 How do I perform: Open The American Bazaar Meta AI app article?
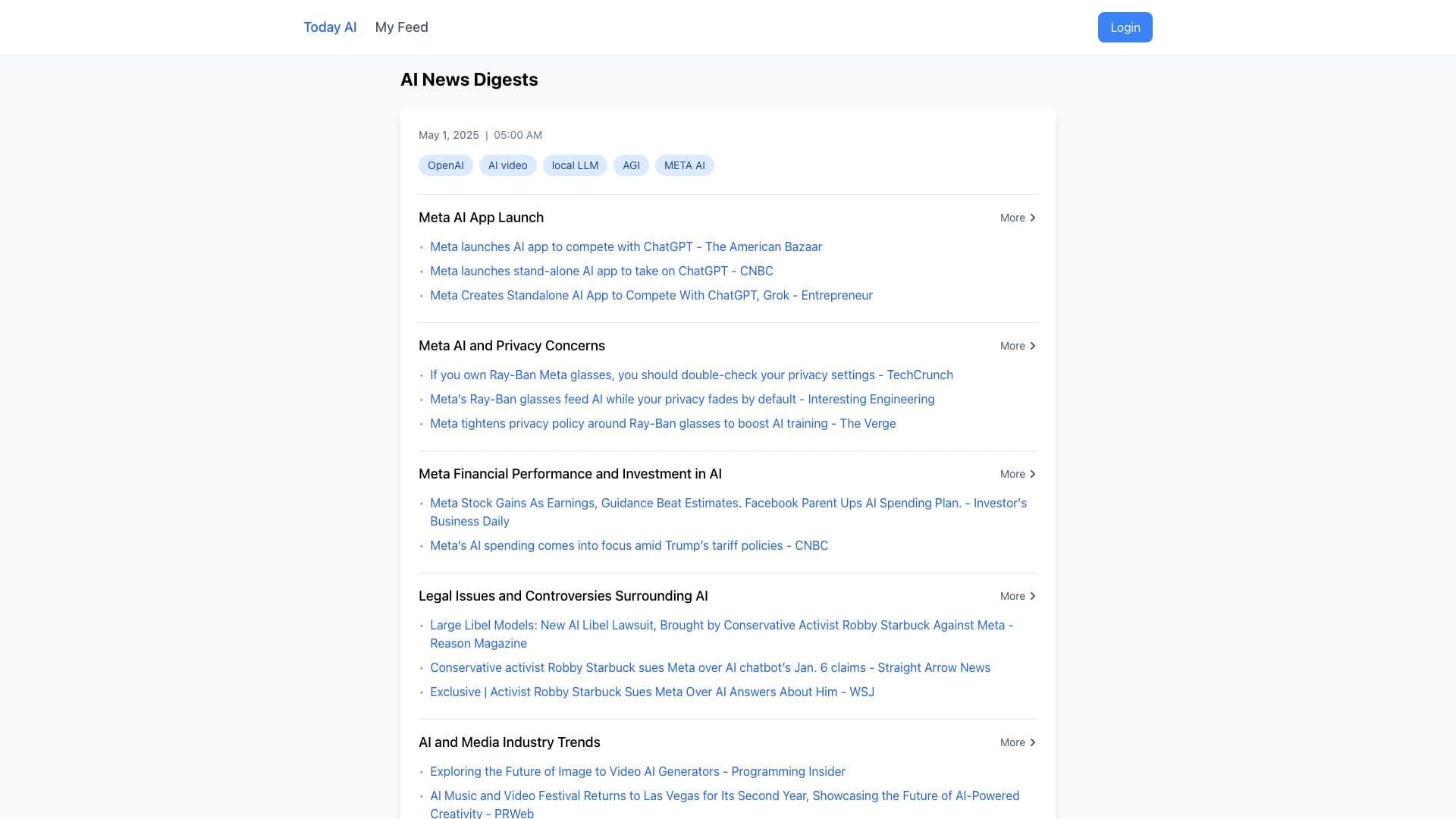pos(626,246)
